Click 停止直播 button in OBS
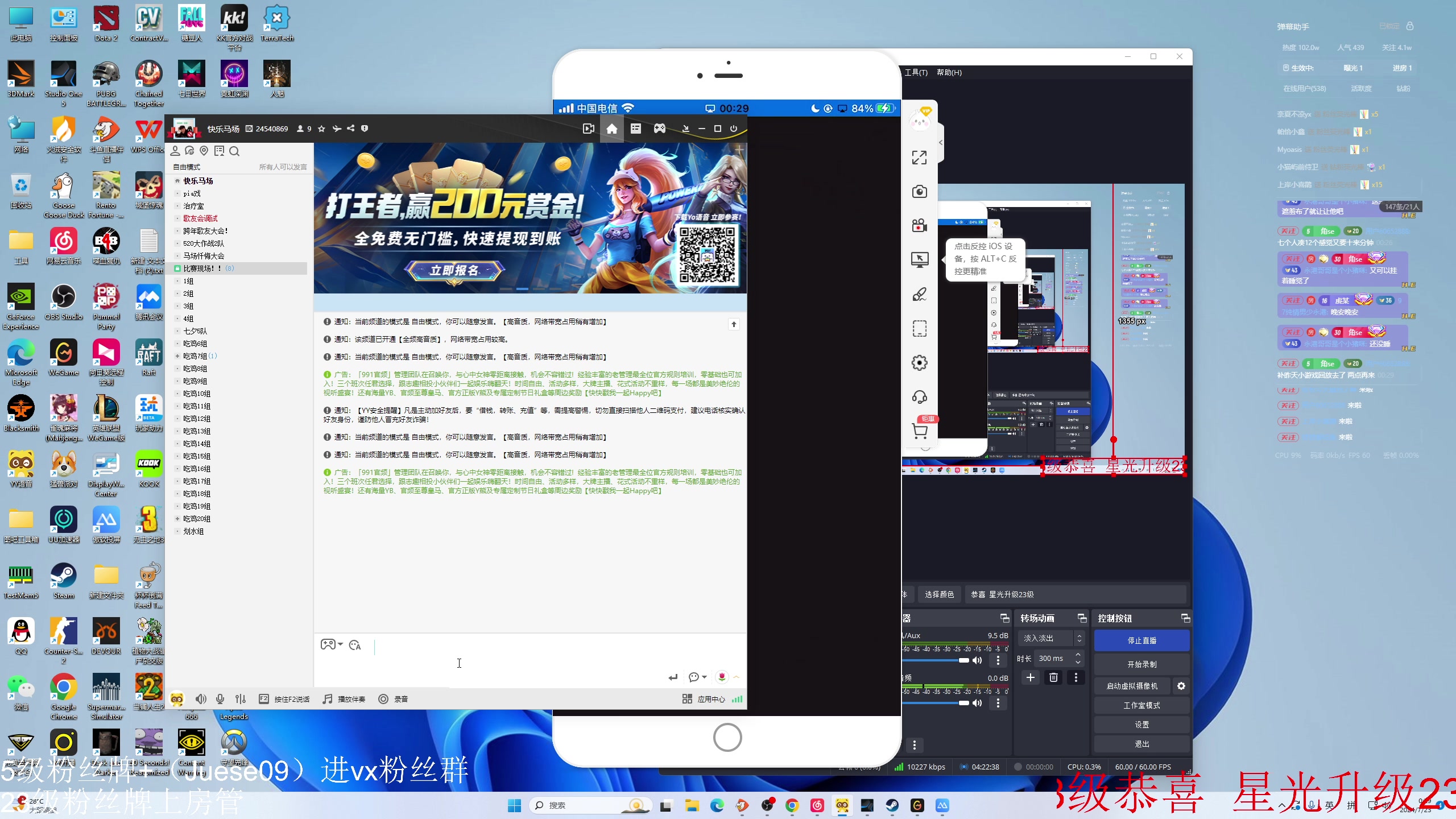Screen dimensions: 1456x819 coord(1142,640)
